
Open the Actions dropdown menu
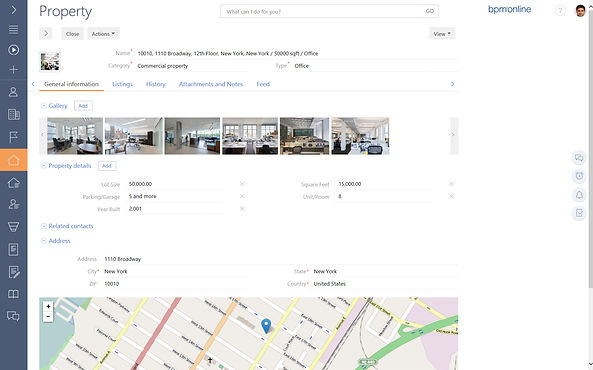point(103,34)
